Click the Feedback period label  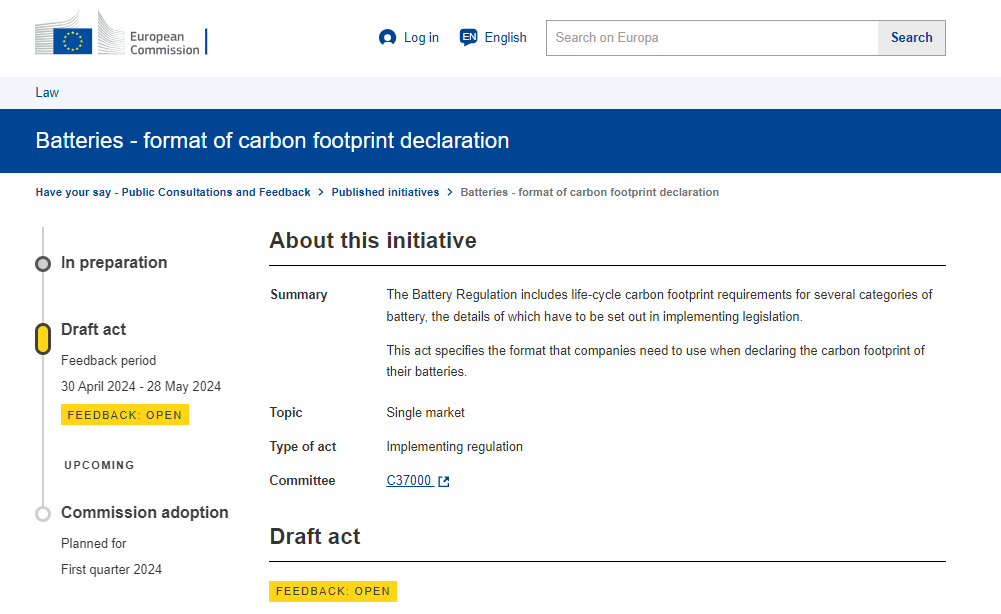pos(109,361)
